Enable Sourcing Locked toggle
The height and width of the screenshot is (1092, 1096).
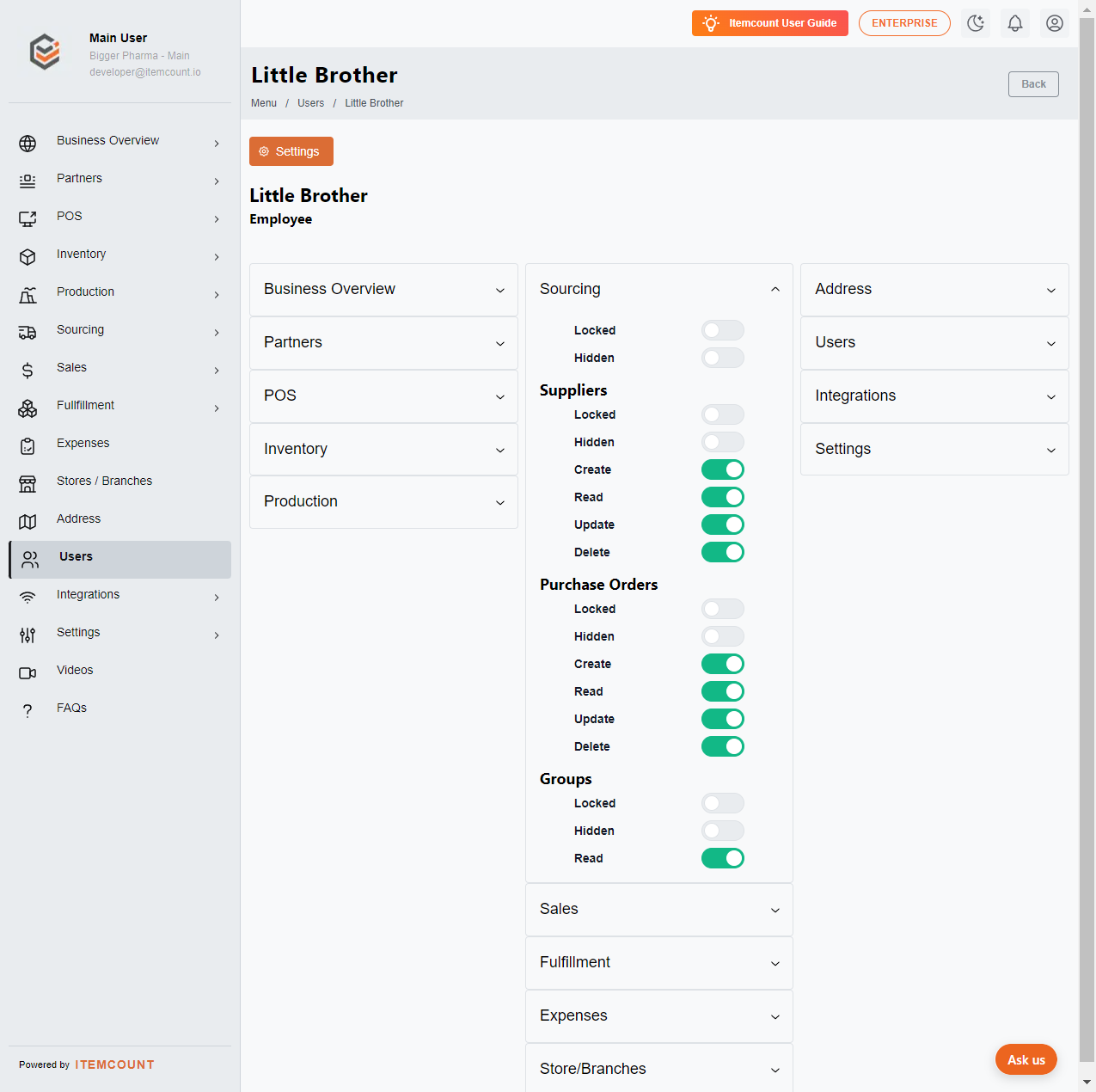(723, 330)
